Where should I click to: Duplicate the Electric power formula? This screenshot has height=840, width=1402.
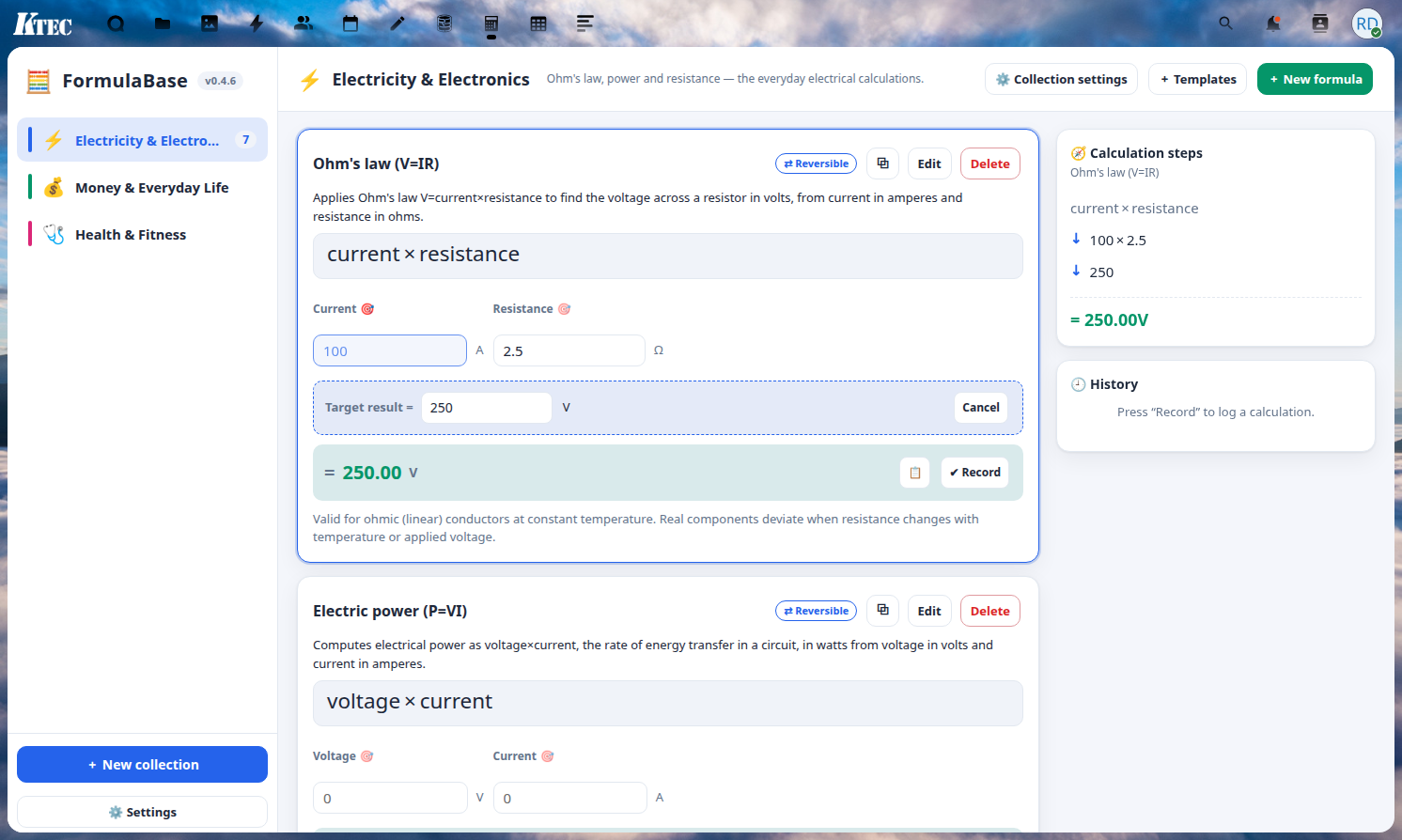point(882,611)
